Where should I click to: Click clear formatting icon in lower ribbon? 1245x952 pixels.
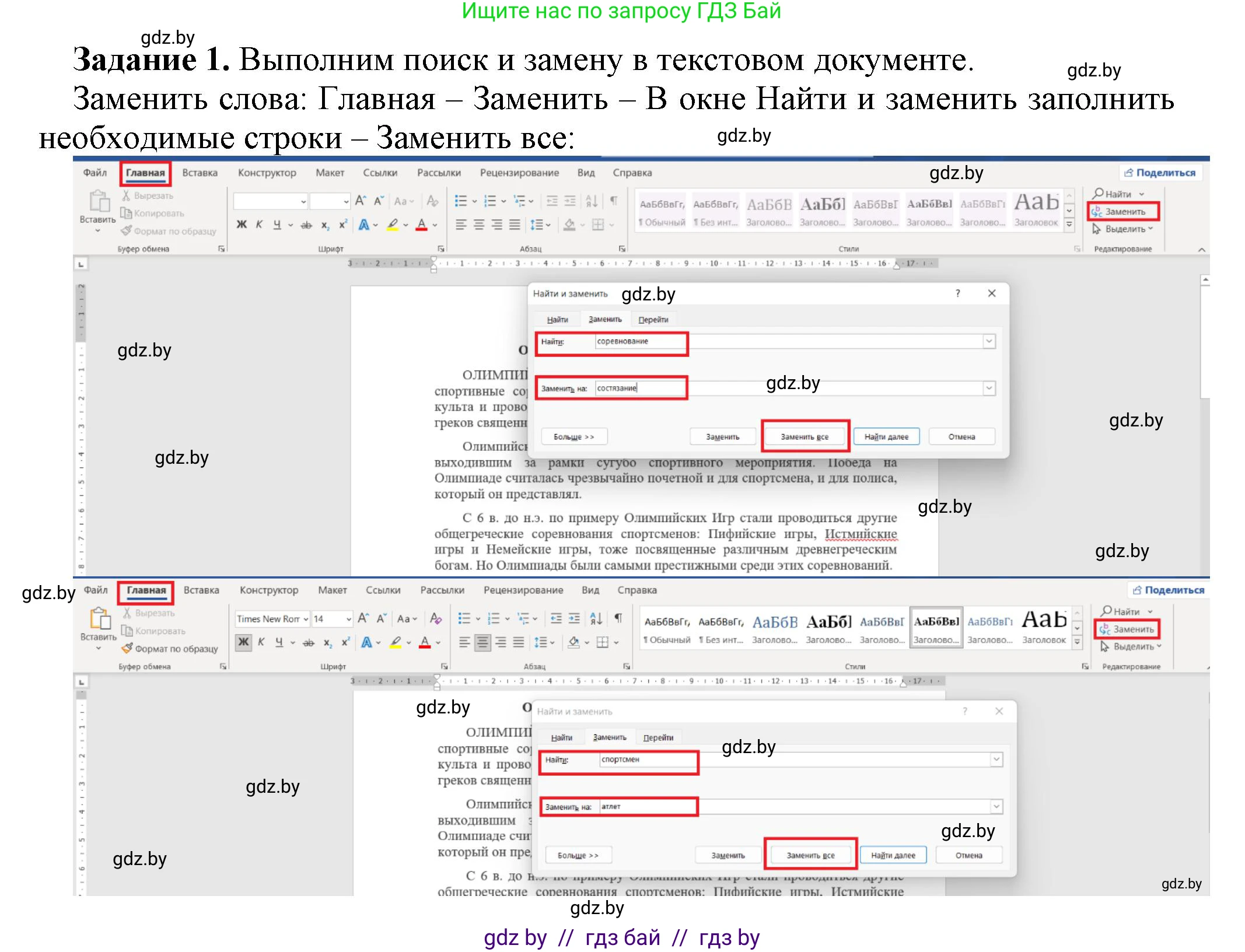435,618
